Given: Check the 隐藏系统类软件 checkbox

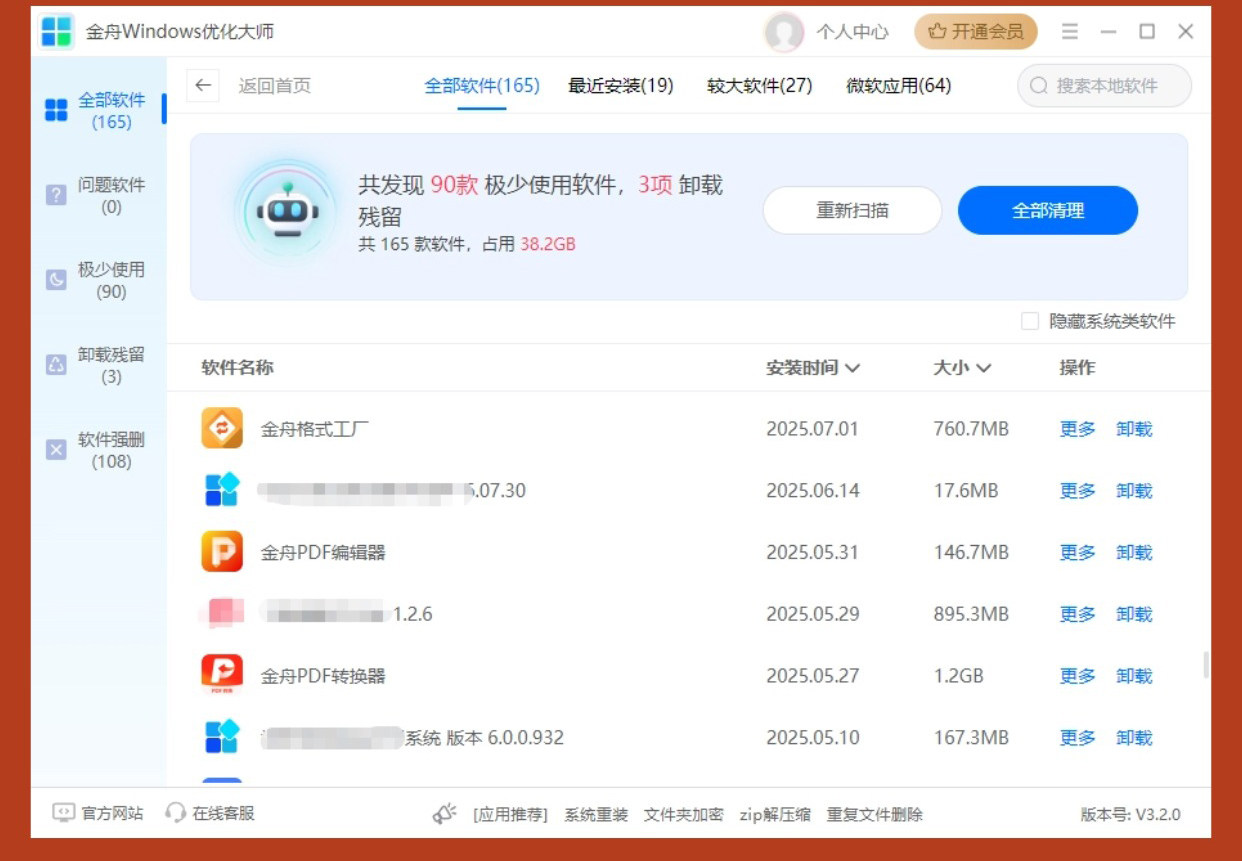Looking at the screenshot, I should [x=1030, y=321].
